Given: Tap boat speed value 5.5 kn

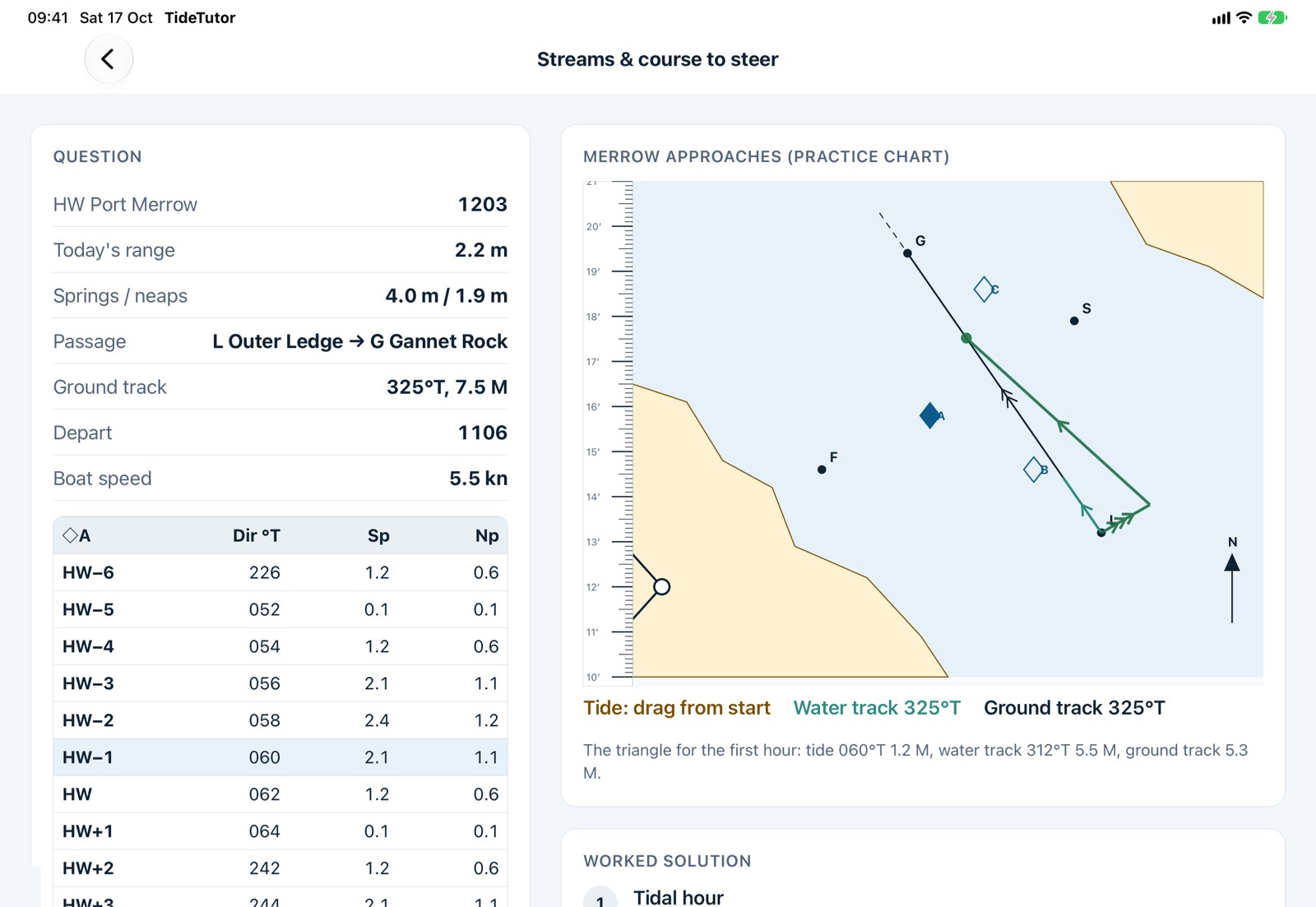Looking at the screenshot, I should tap(479, 479).
